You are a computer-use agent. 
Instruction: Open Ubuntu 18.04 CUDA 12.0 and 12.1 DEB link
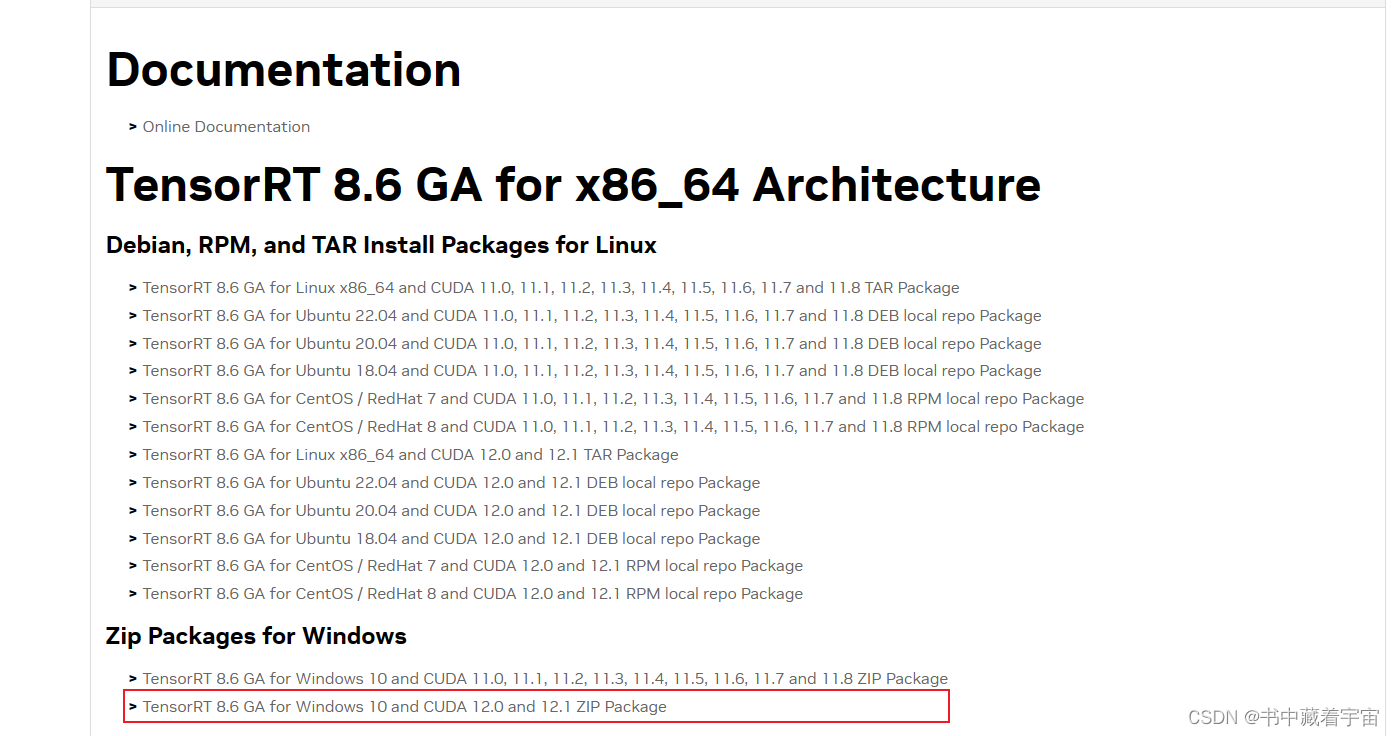451,539
